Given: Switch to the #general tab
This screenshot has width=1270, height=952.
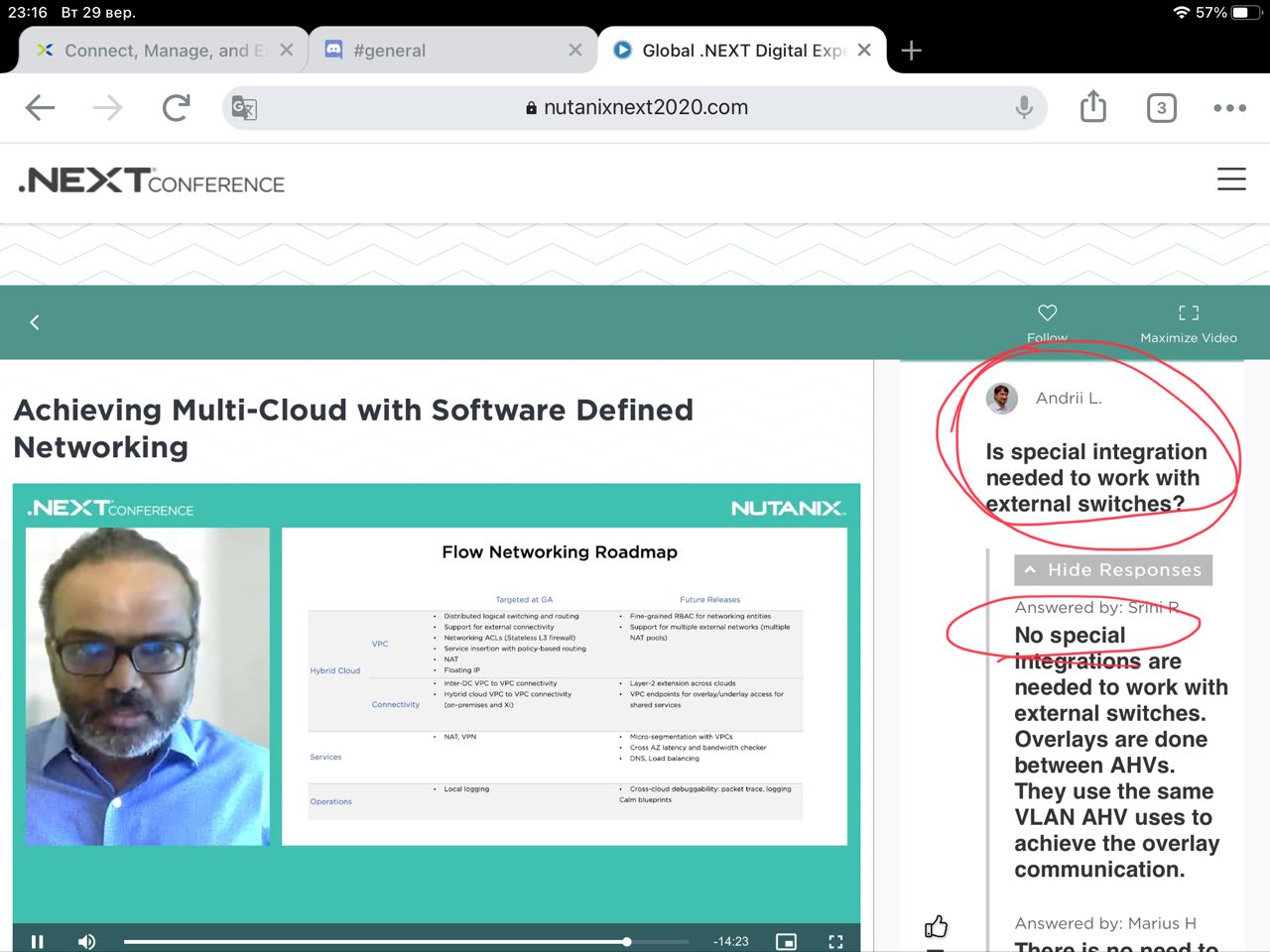Looking at the screenshot, I should coord(450,50).
